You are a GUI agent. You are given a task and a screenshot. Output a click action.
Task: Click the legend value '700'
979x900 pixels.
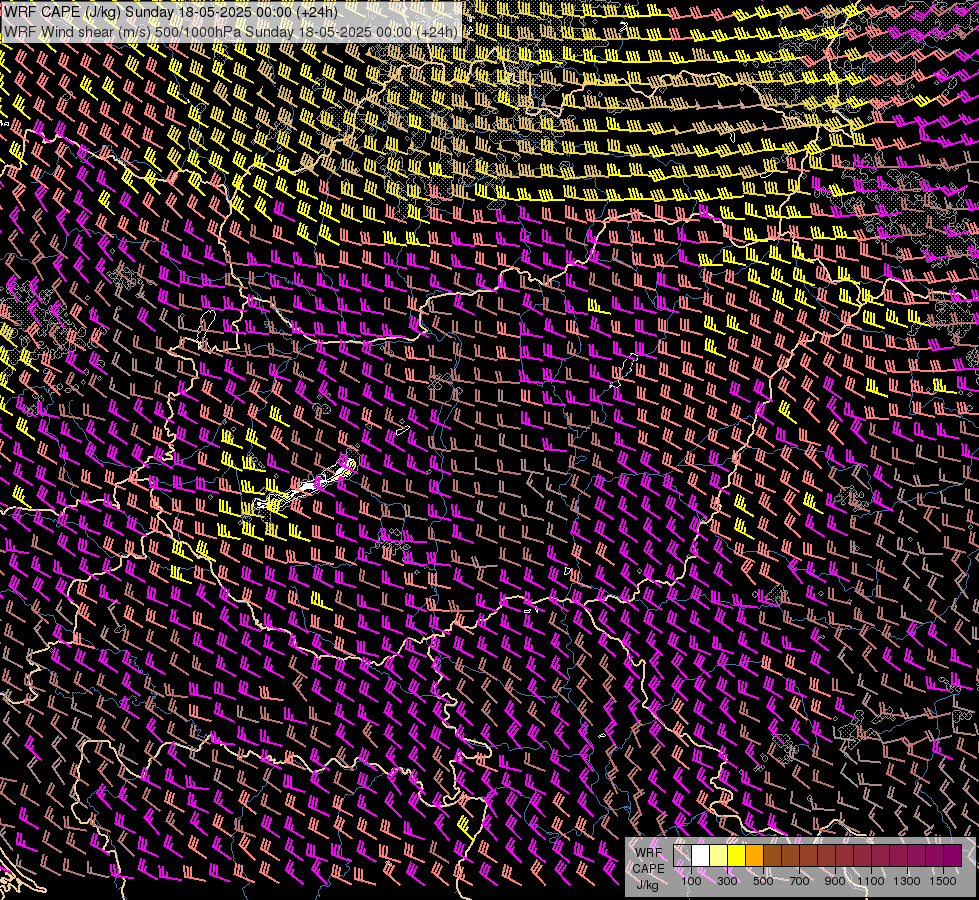(x=800, y=881)
